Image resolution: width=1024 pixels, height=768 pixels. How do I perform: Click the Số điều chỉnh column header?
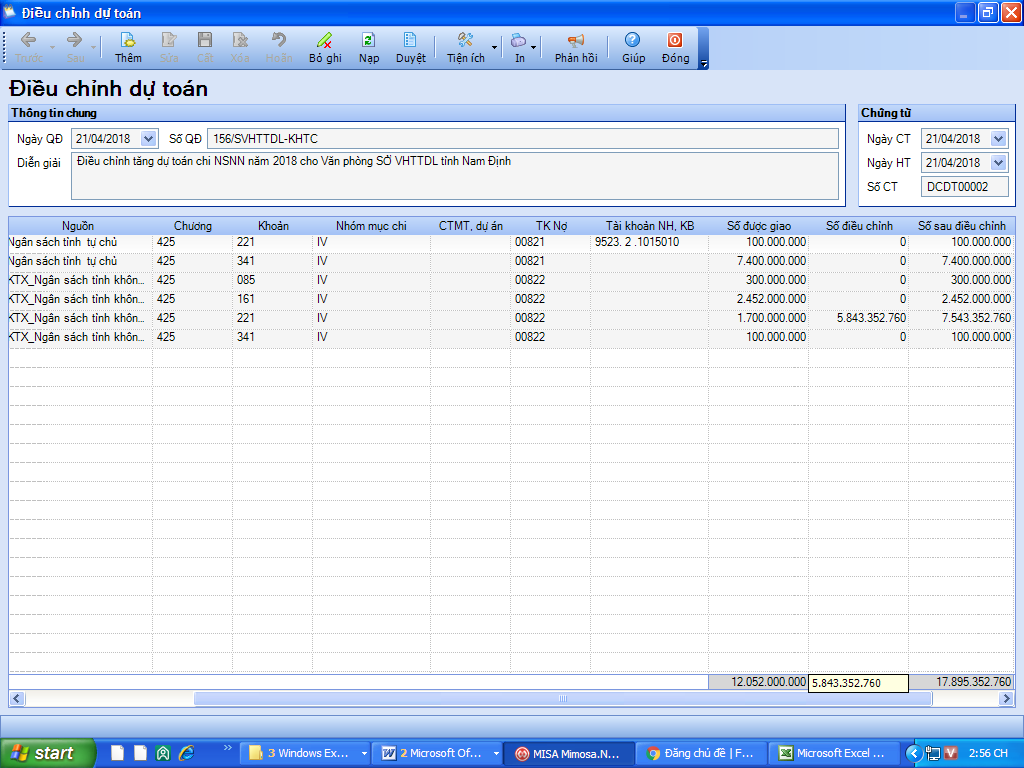tap(859, 226)
